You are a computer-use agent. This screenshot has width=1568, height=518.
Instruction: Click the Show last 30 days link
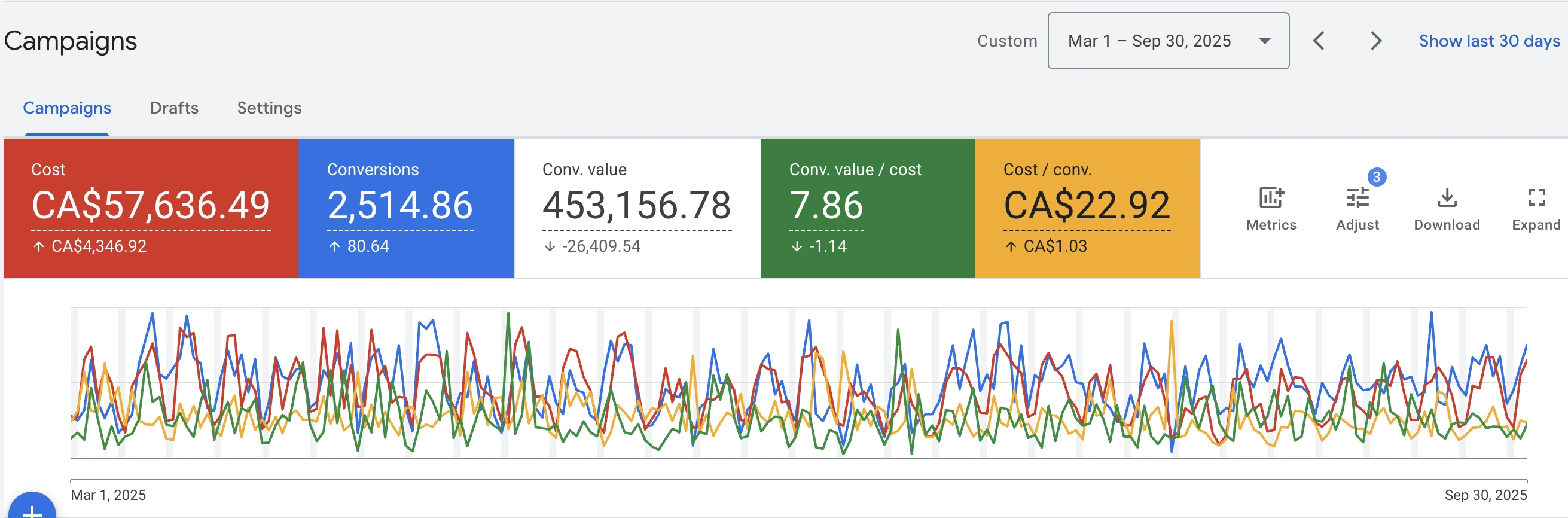pyautogui.click(x=1489, y=41)
